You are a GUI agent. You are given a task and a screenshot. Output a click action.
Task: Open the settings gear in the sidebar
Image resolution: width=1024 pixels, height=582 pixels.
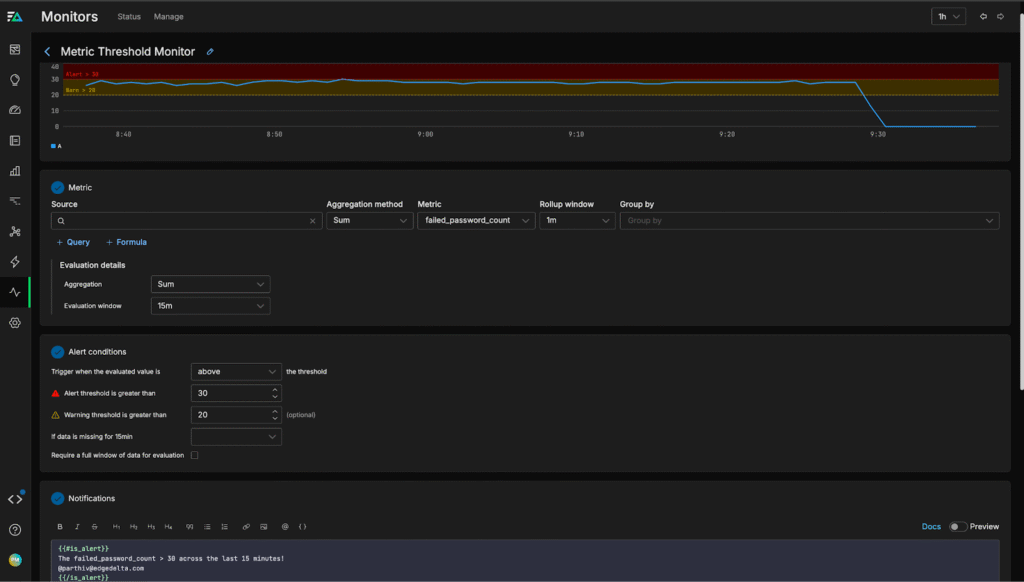click(15, 323)
